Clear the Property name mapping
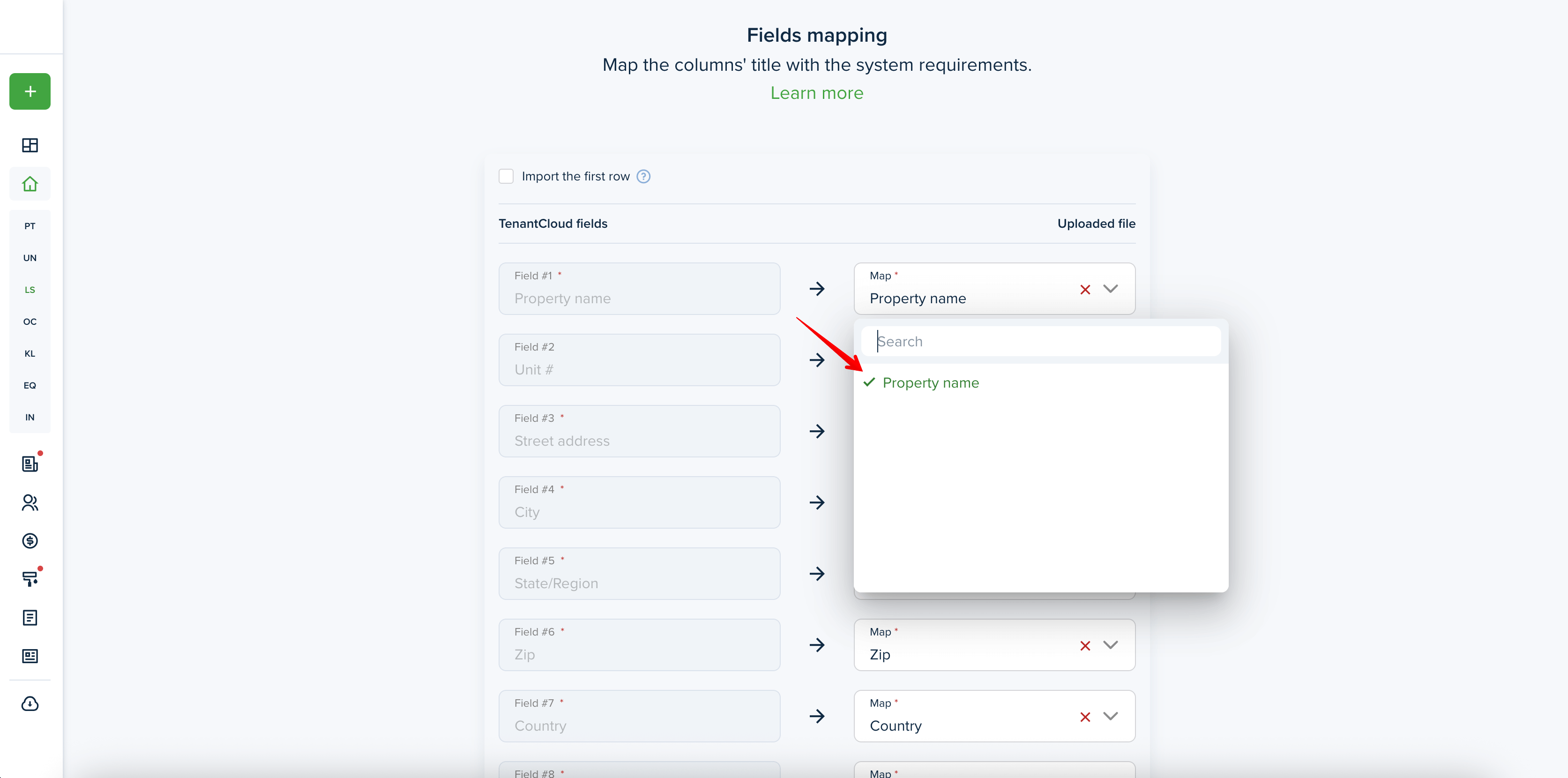This screenshot has width=1568, height=778. pyautogui.click(x=1085, y=290)
